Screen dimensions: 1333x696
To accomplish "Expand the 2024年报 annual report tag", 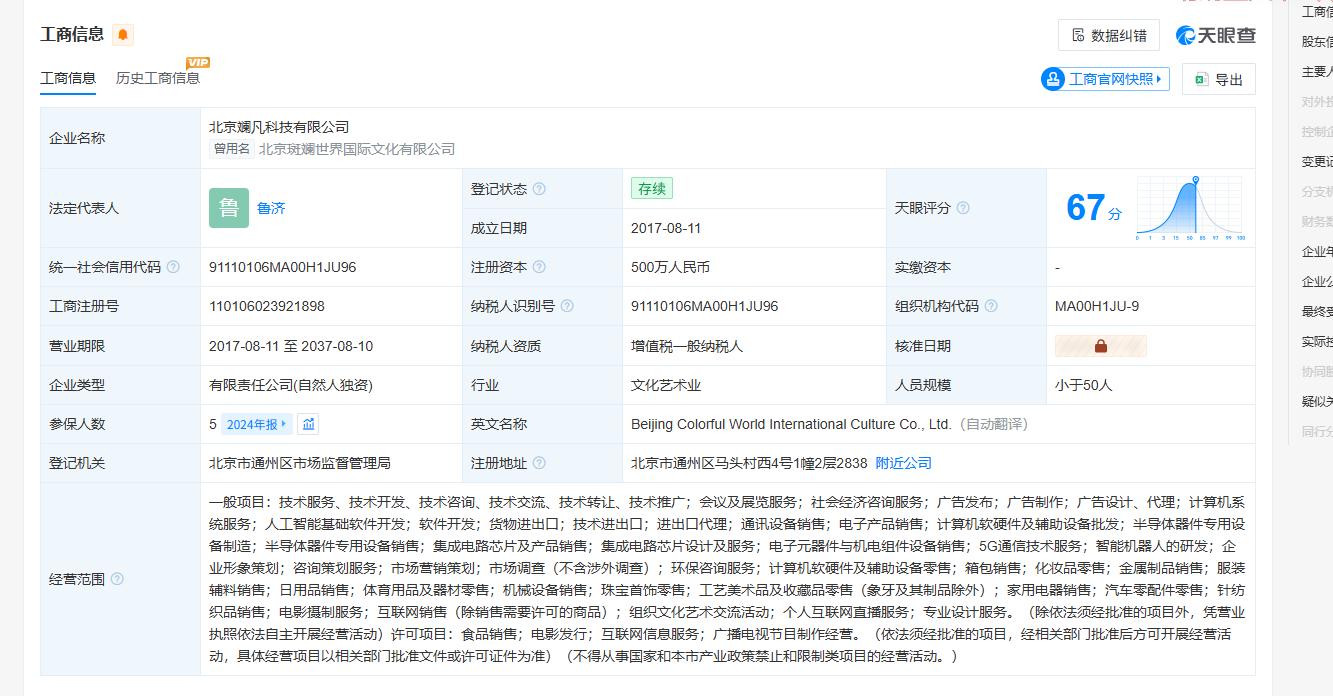I will [x=256, y=424].
